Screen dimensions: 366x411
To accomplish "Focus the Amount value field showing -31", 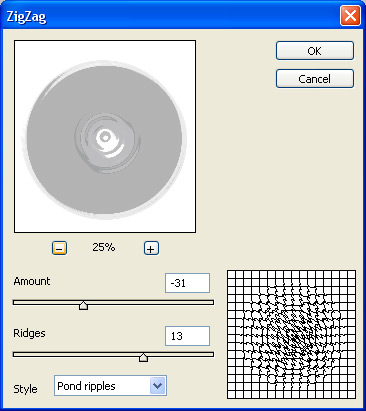I will coord(187,283).
